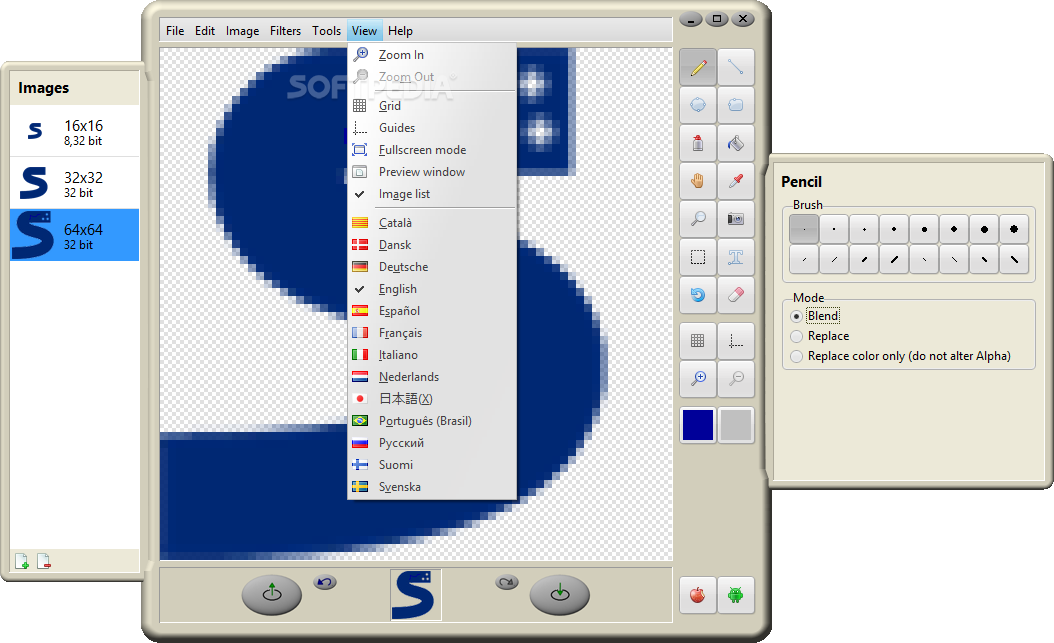Switch language to Català
1054x643 pixels.
tap(432, 223)
